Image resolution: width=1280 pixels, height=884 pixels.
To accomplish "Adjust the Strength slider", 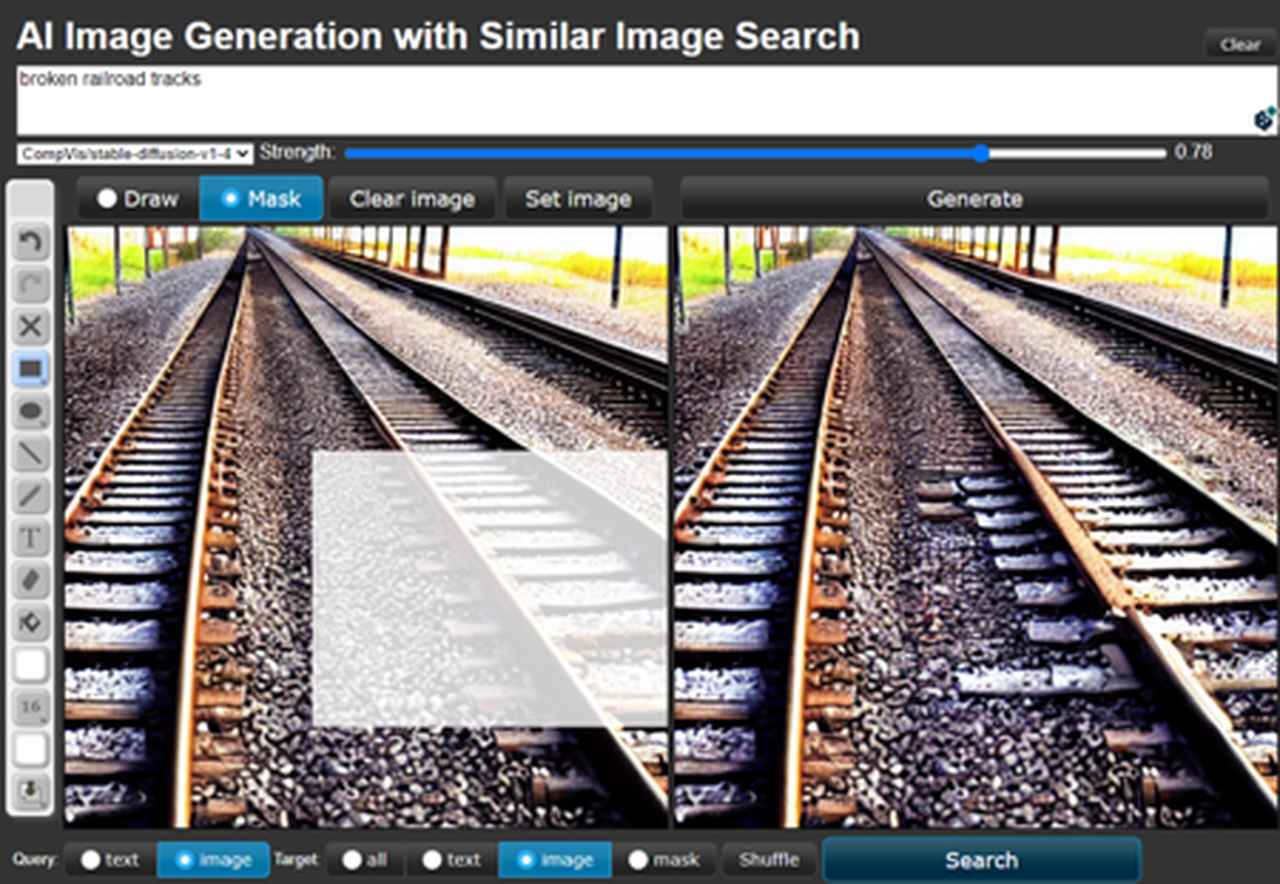I will click(x=755, y=153).
